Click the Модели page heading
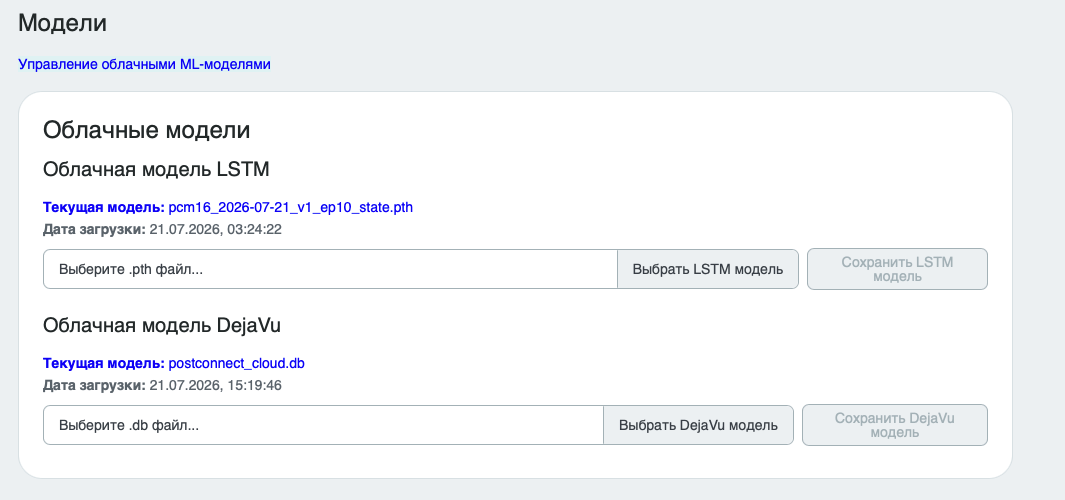This screenshot has height=500, width=1065. pyautogui.click(x=62, y=23)
